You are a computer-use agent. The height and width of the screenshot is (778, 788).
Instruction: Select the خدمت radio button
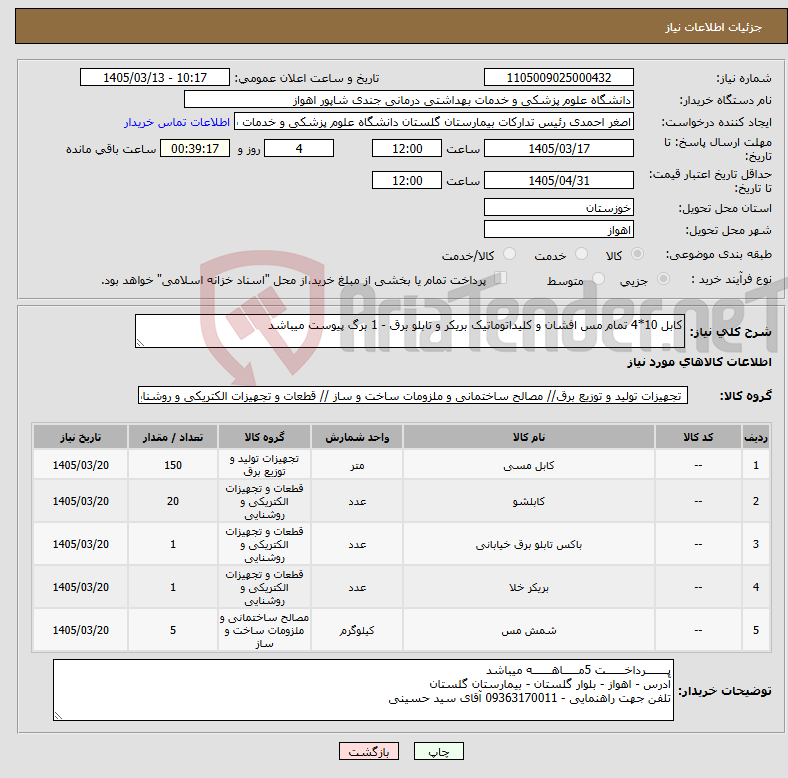pyautogui.click(x=581, y=254)
